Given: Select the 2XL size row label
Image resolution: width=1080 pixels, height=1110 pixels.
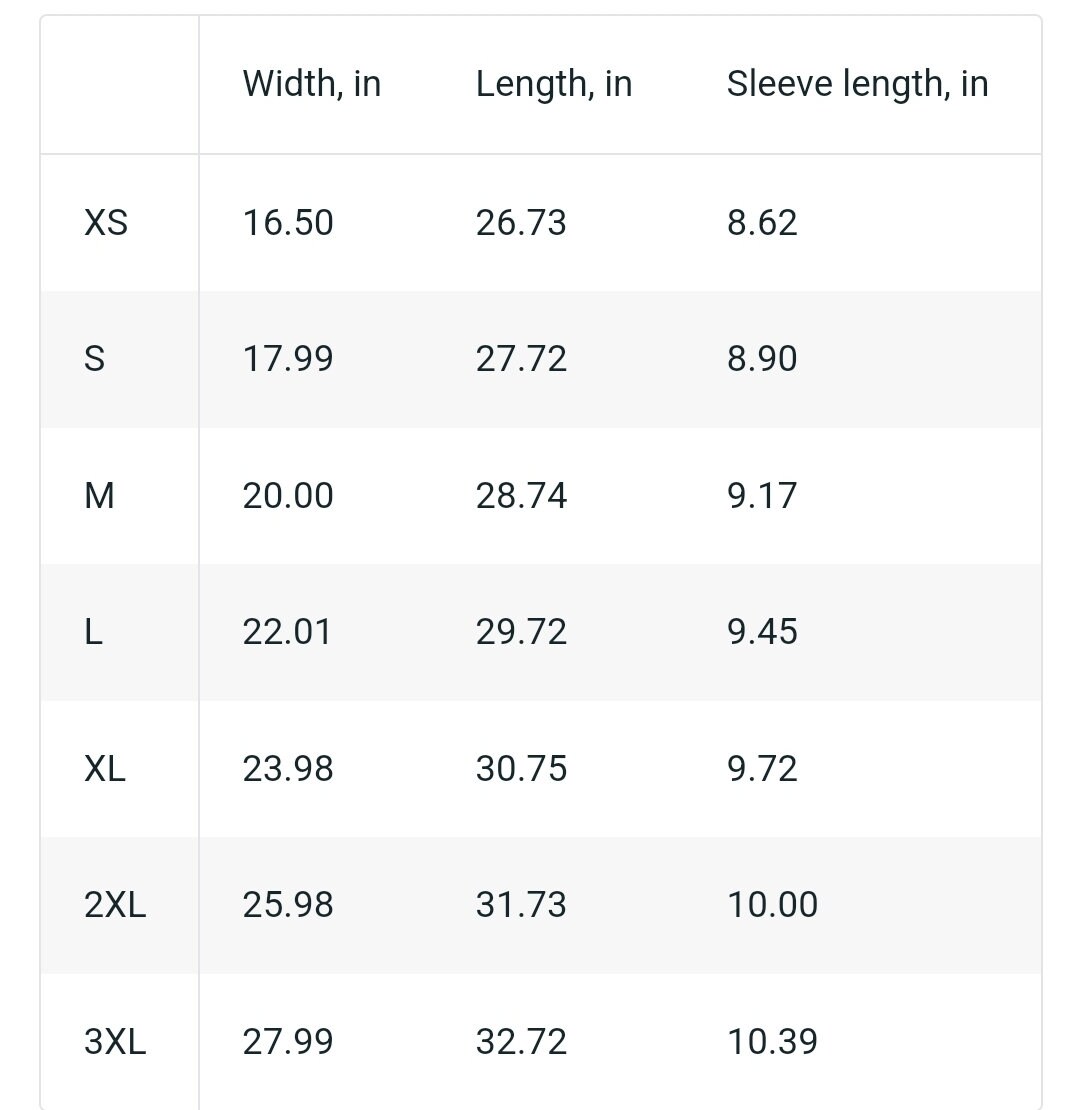Looking at the screenshot, I should click(115, 905).
